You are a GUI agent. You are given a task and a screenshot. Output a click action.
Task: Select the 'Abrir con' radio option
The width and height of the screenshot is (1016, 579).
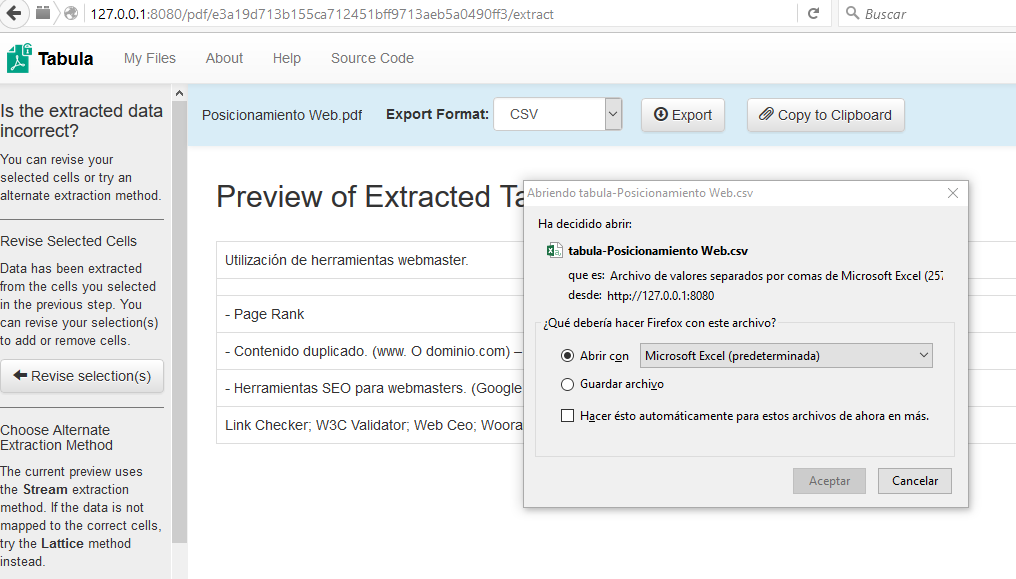coord(568,356)
